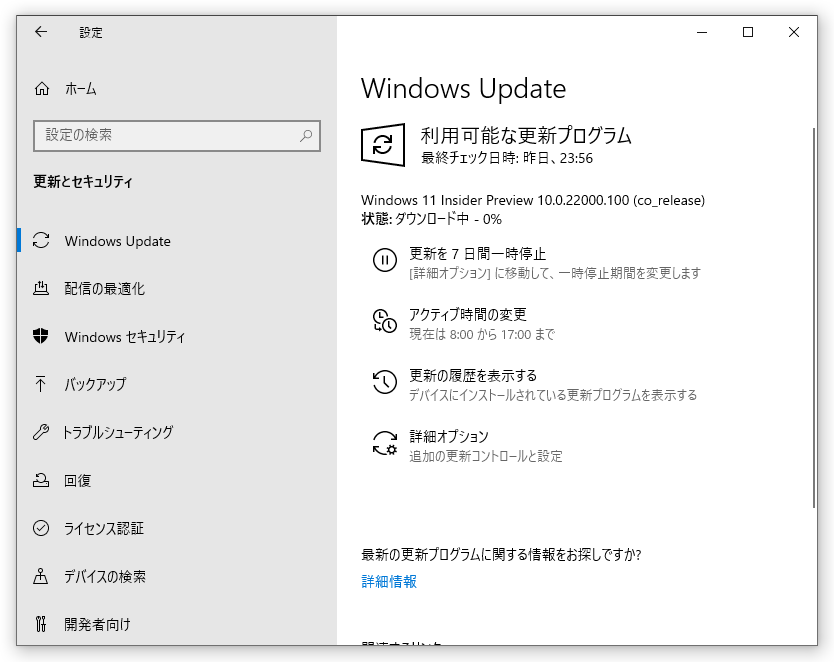
Task: Open ライセンス認証 page
Action: click(104, 528)
